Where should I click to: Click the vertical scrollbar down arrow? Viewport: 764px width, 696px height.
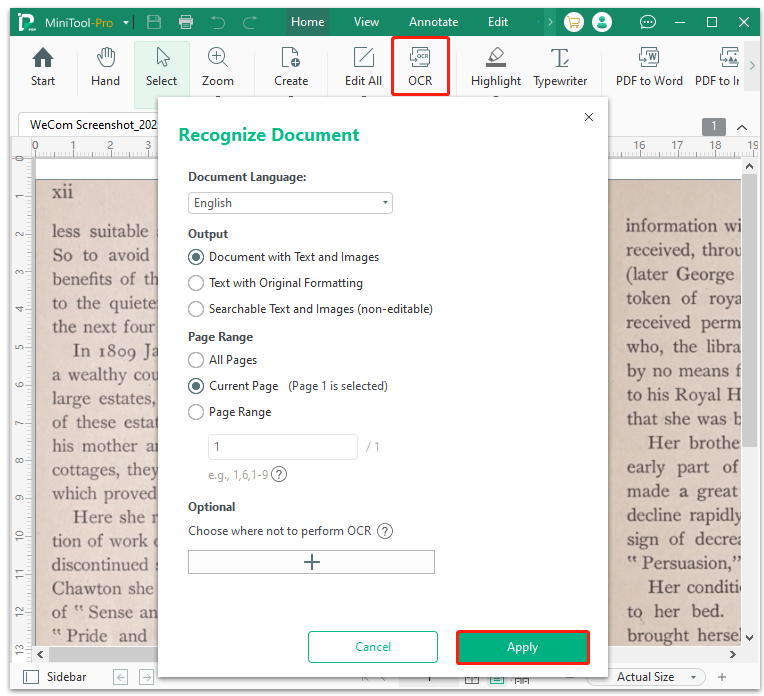click(750, 637)
